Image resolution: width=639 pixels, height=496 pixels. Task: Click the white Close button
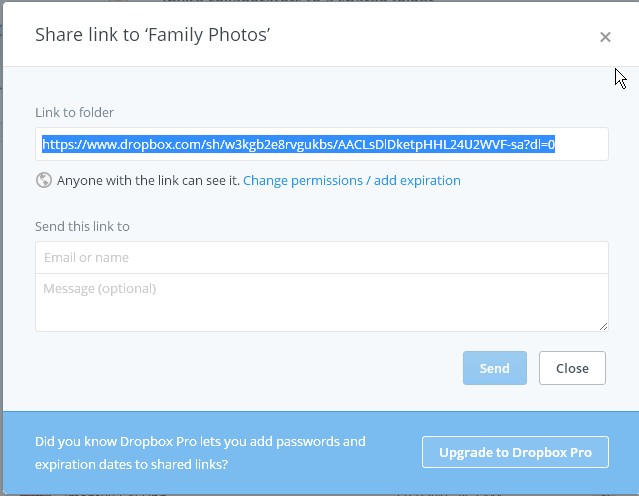coord(572,368)
